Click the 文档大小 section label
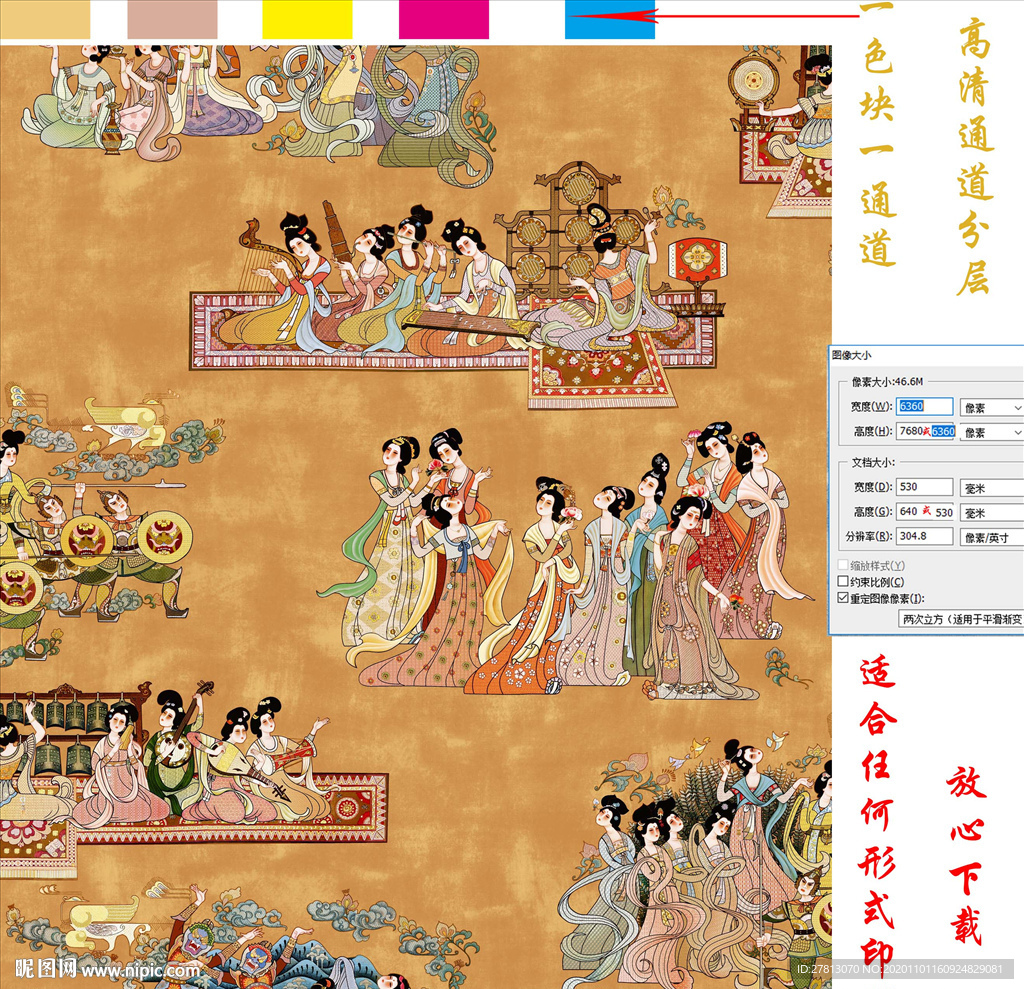 click(x=873, y=462)
